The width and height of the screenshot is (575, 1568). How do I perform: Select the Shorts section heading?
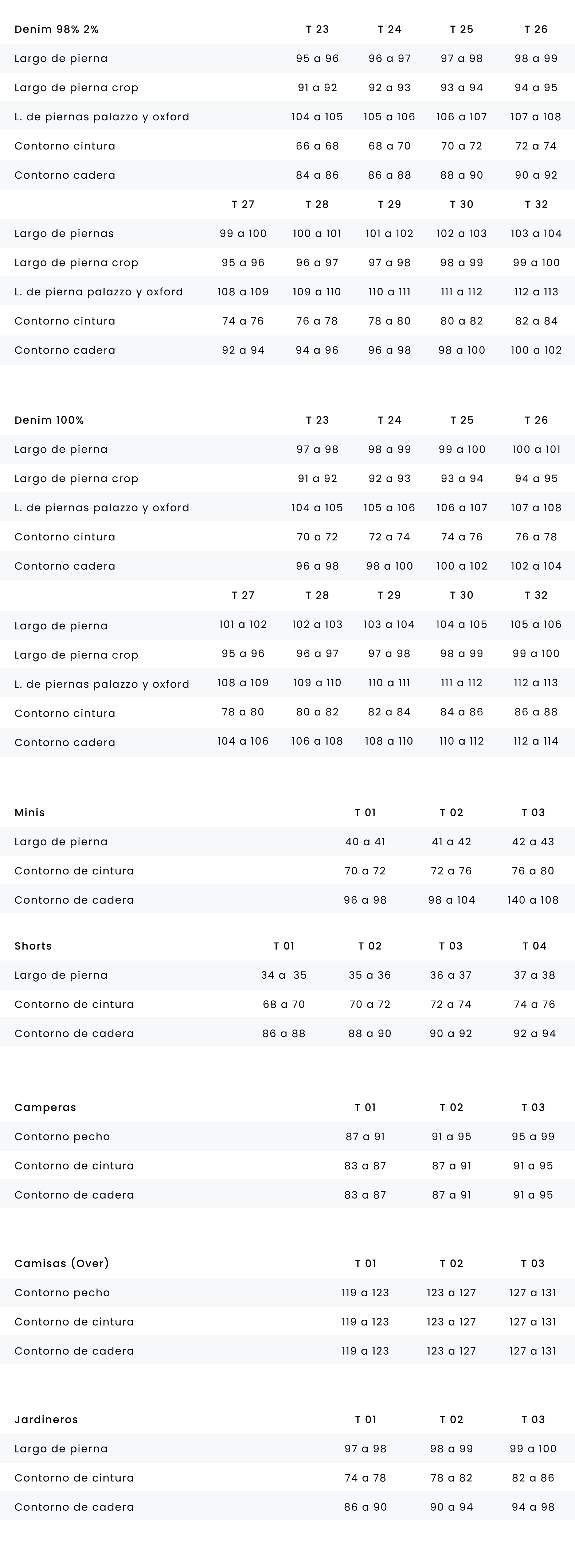34,946
